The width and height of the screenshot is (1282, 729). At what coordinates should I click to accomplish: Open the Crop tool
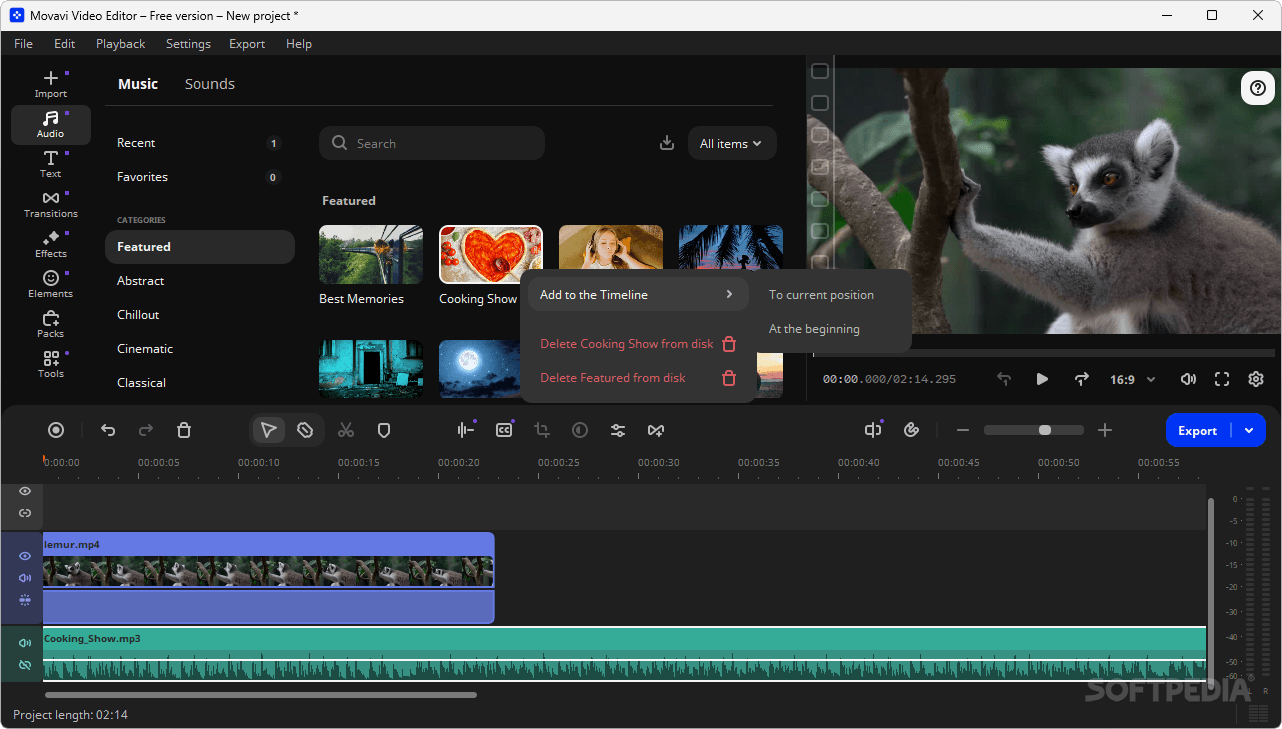pos(542,430)
